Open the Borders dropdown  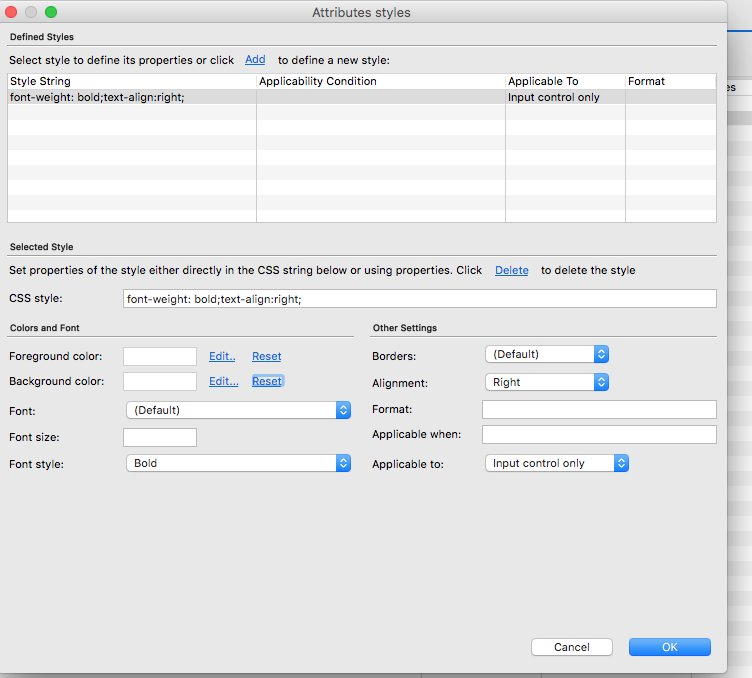(x=547, y=354)
